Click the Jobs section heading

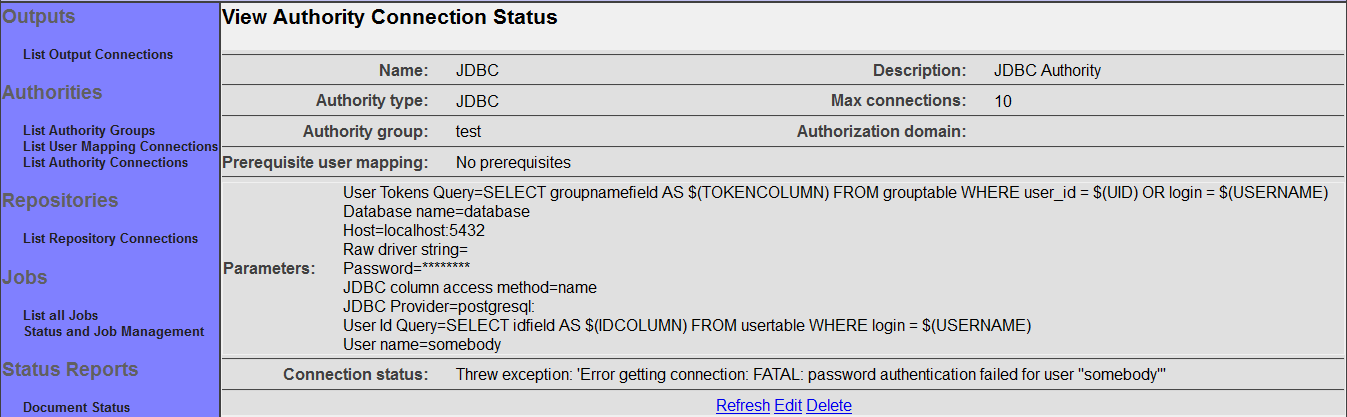click(x=25, y=278)
